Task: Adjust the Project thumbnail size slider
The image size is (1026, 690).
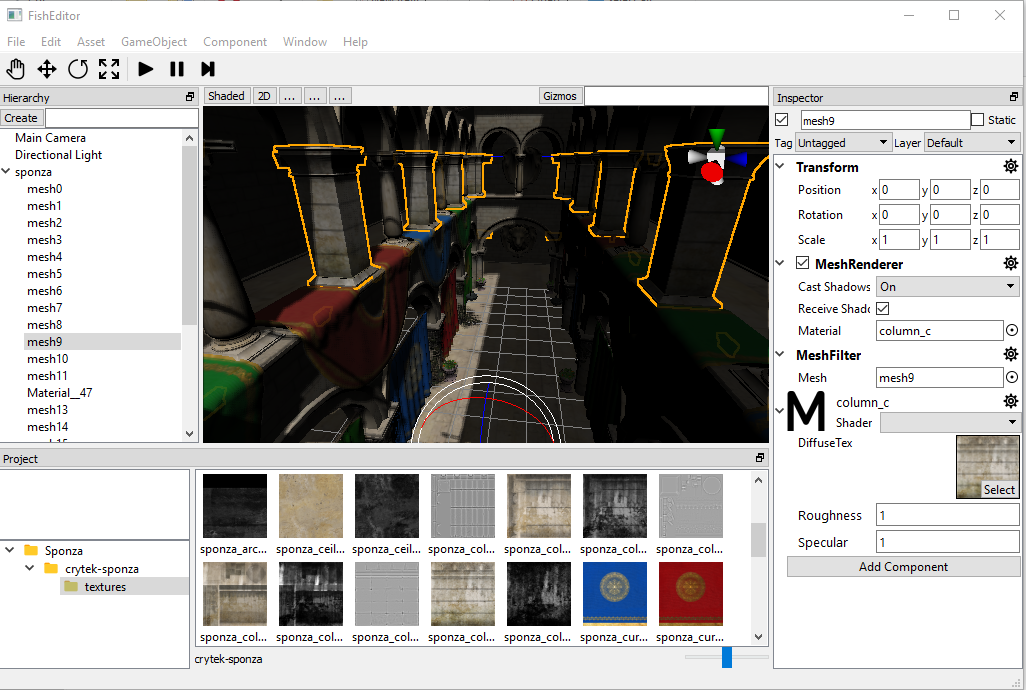Action: coord(727,657)
